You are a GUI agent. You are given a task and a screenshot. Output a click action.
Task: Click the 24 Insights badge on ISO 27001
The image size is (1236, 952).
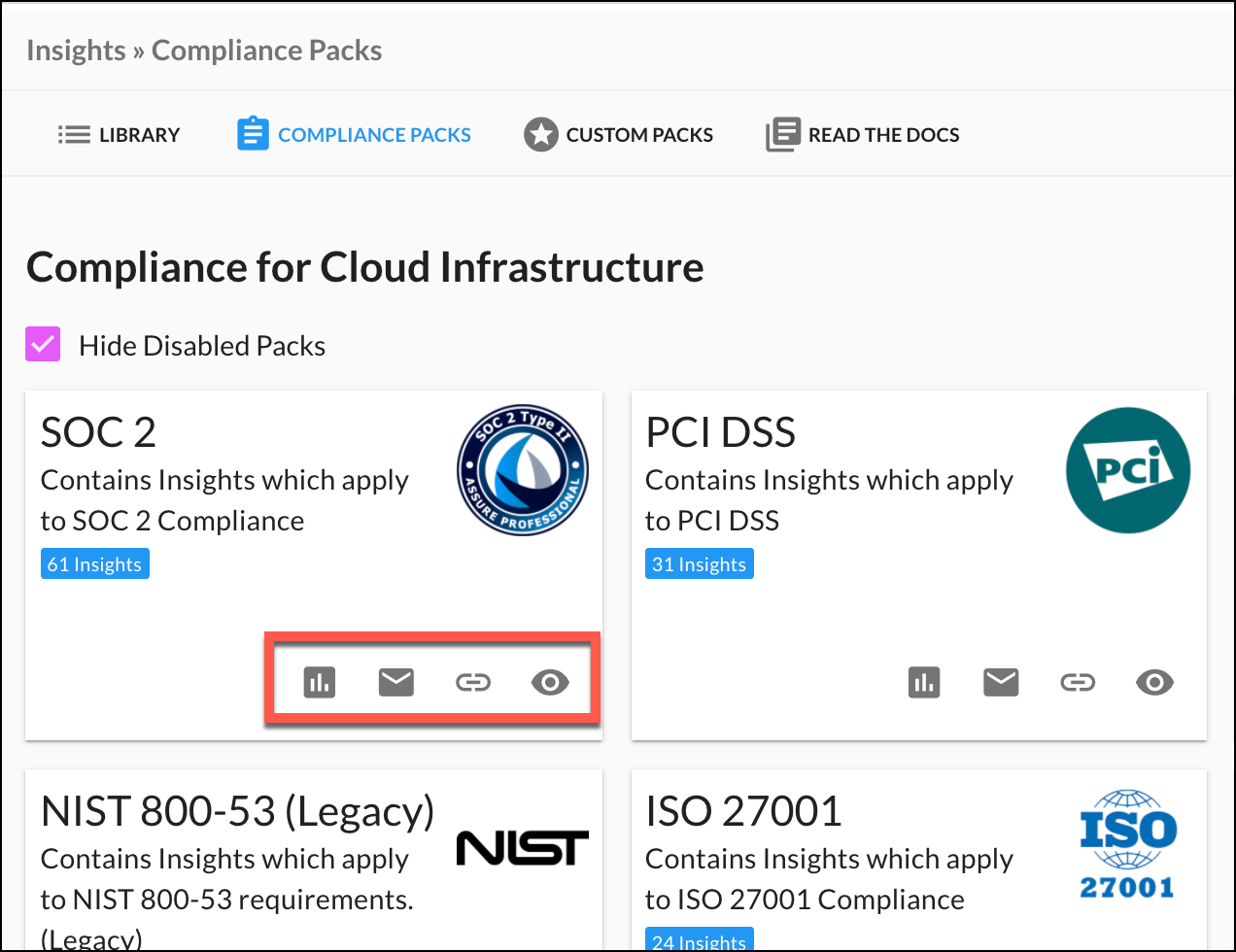point(700,939)
